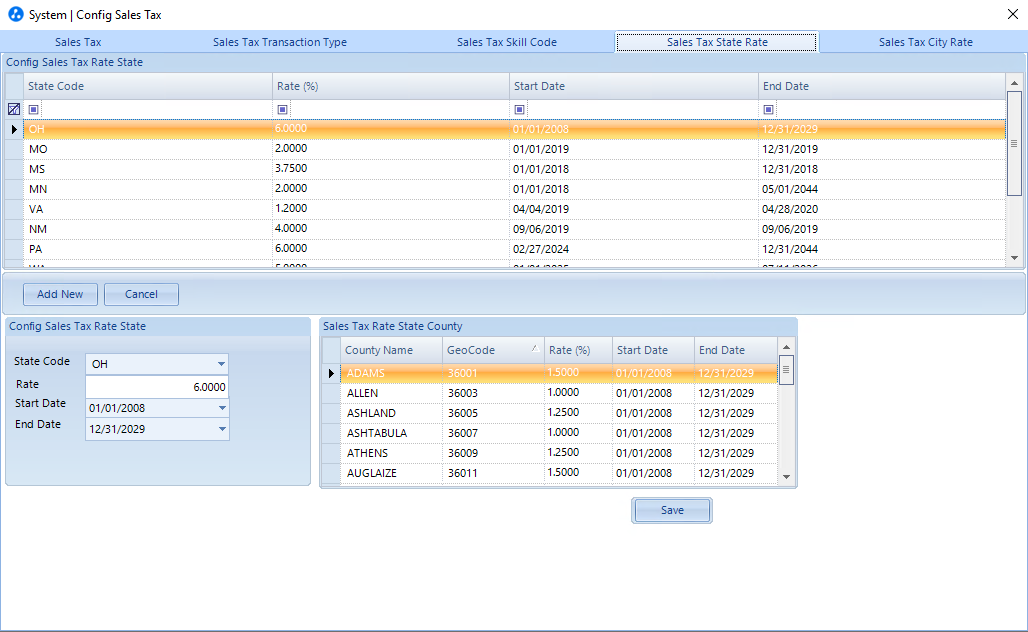
Task: Click row header beside MO row
Action: [14, 149]
